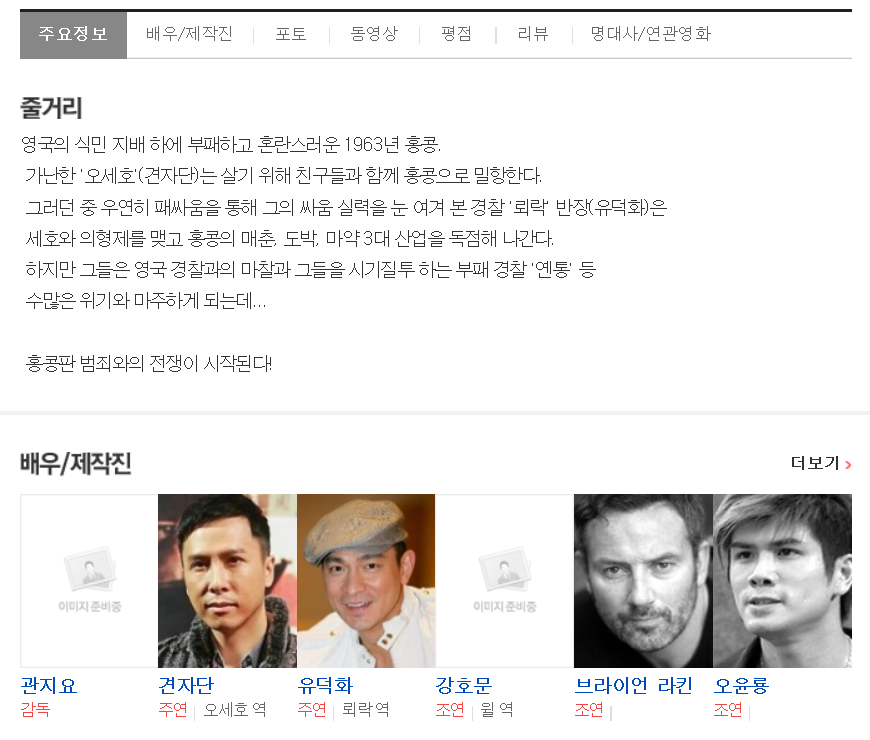Open 견자단's profile photo

227,581
